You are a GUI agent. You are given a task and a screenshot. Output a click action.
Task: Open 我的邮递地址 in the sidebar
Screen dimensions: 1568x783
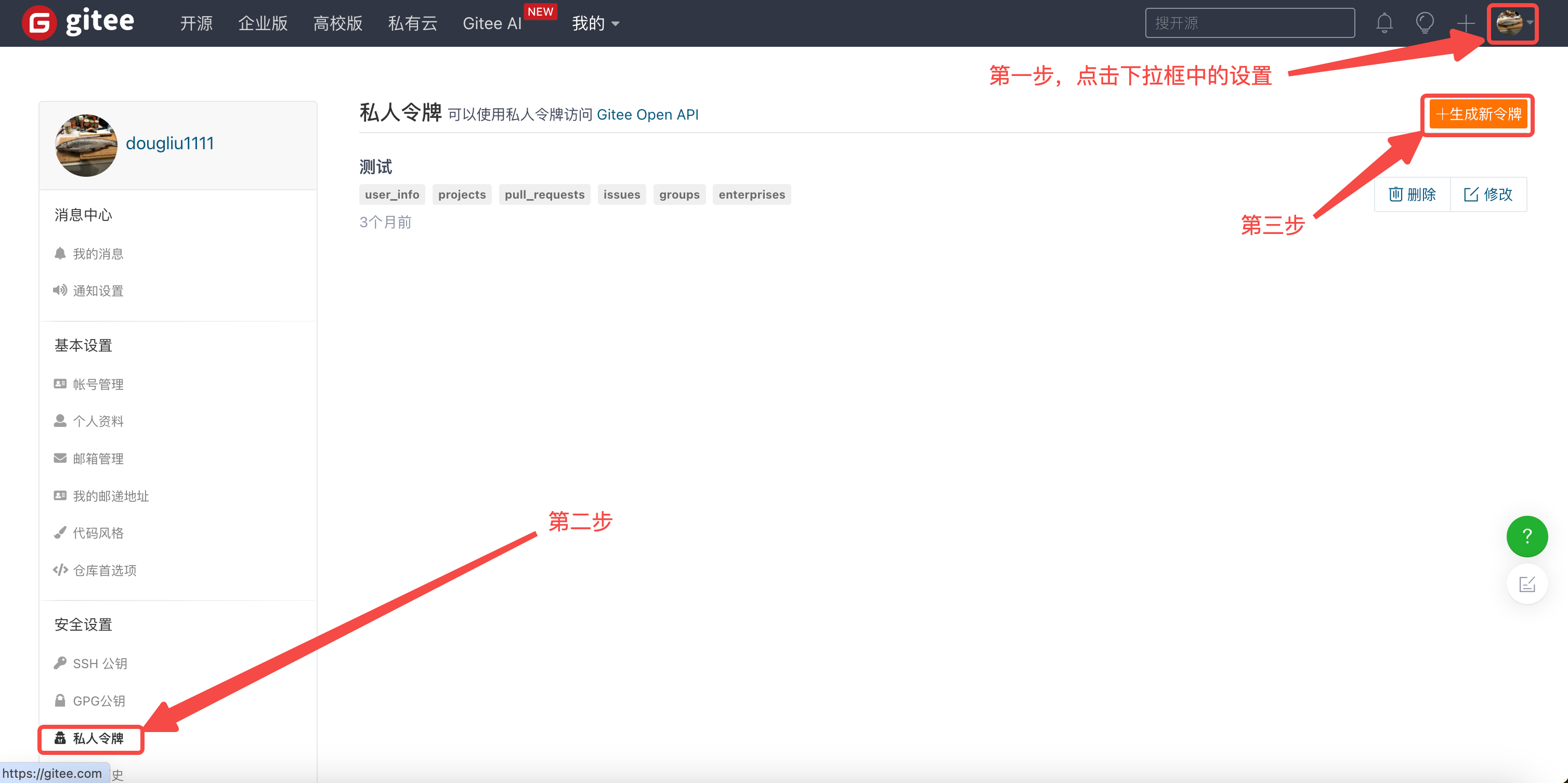(x=101, y=496)
